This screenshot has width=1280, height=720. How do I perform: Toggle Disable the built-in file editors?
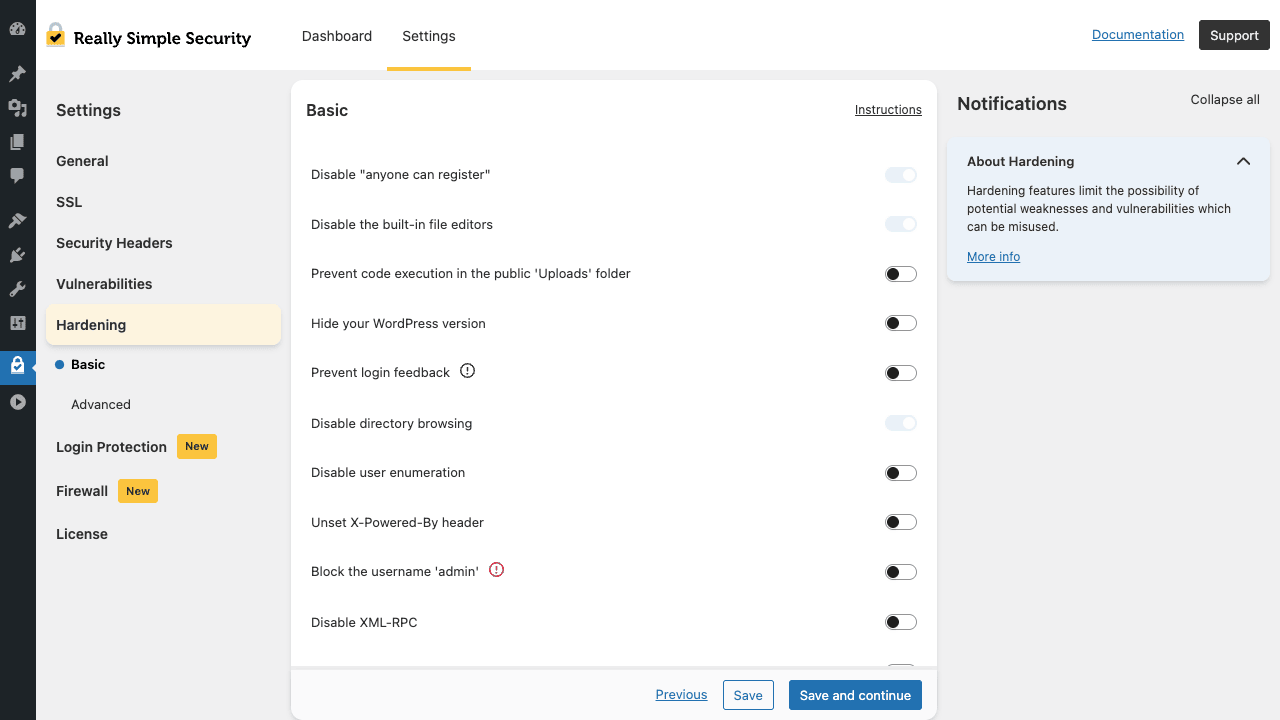click(x=901, y=224)
